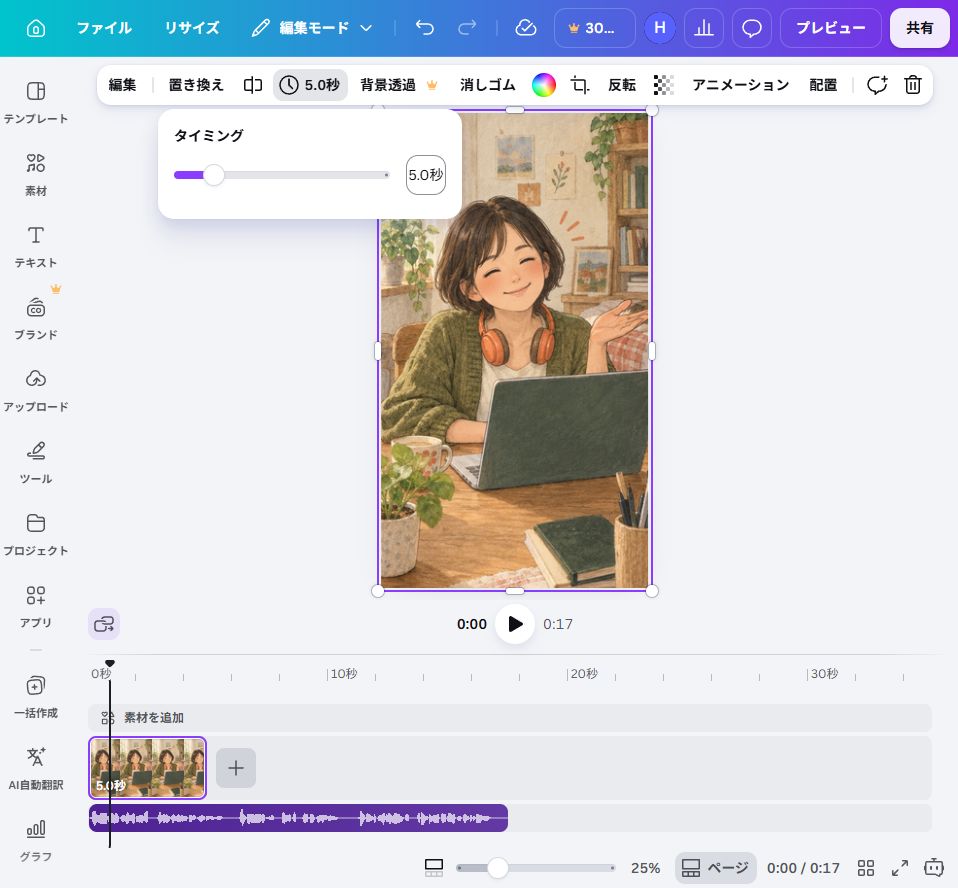Click the timeline thumbnail view icon

(434, 868)
